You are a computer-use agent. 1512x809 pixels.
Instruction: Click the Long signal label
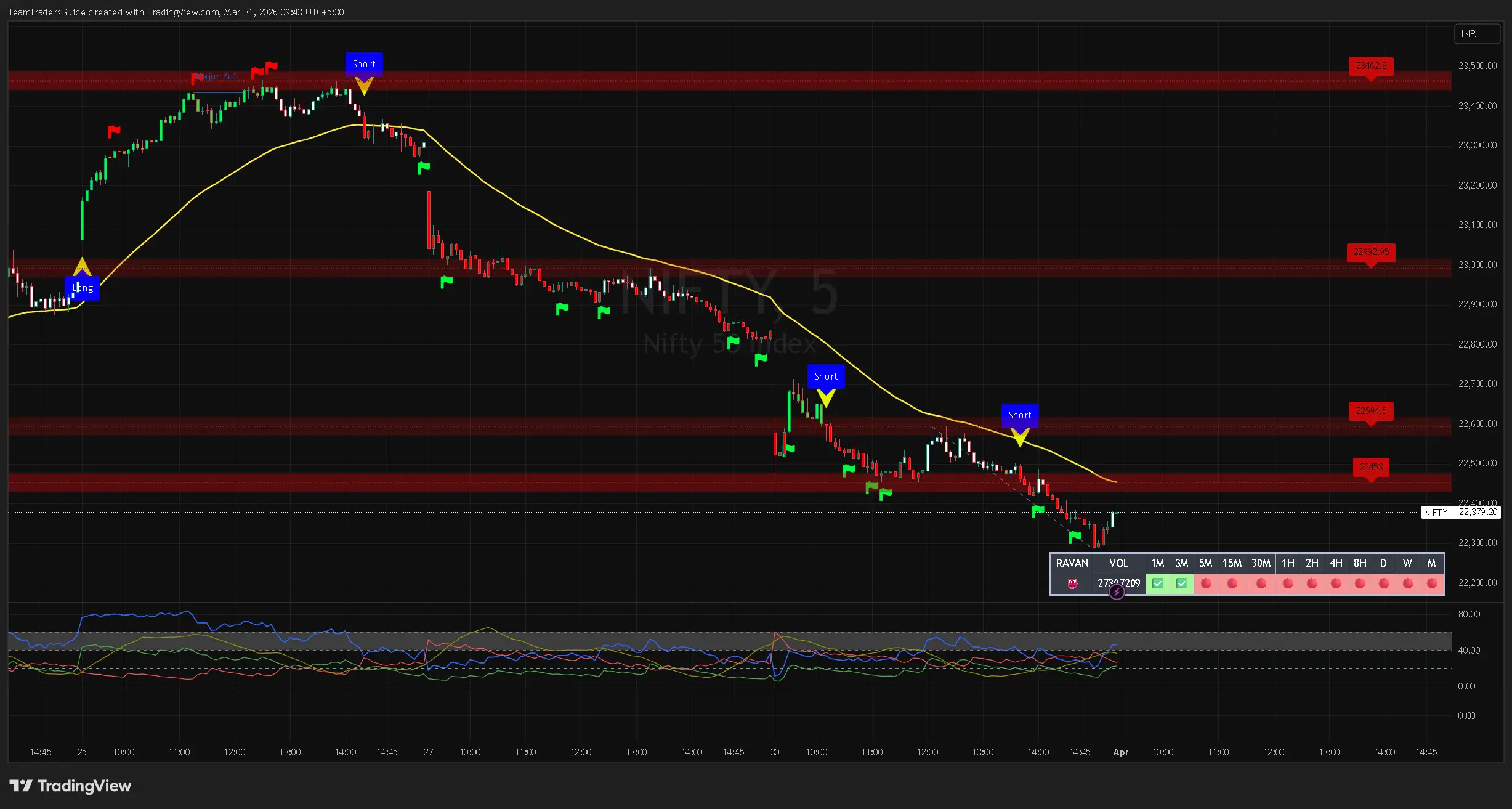pyautogui.click(x=82, y=288)
